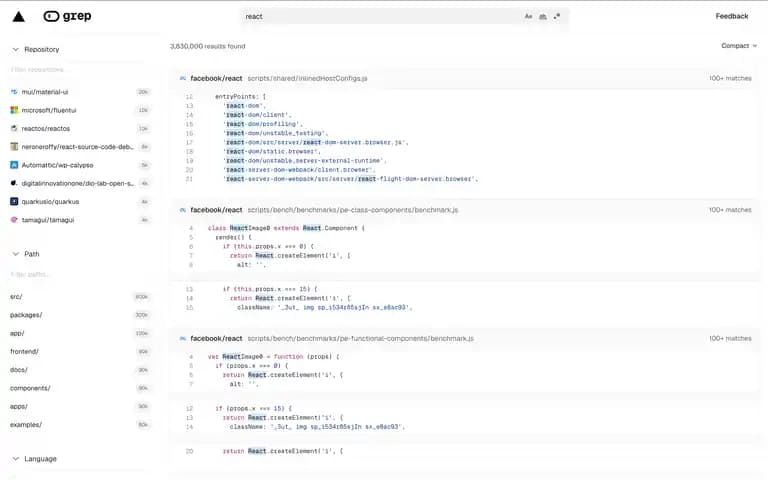768x480 pixels.
Task: Open facebook/react link for inlinedHostConfigs.js result
Action: pyautogui.click(x=216, y=78)
